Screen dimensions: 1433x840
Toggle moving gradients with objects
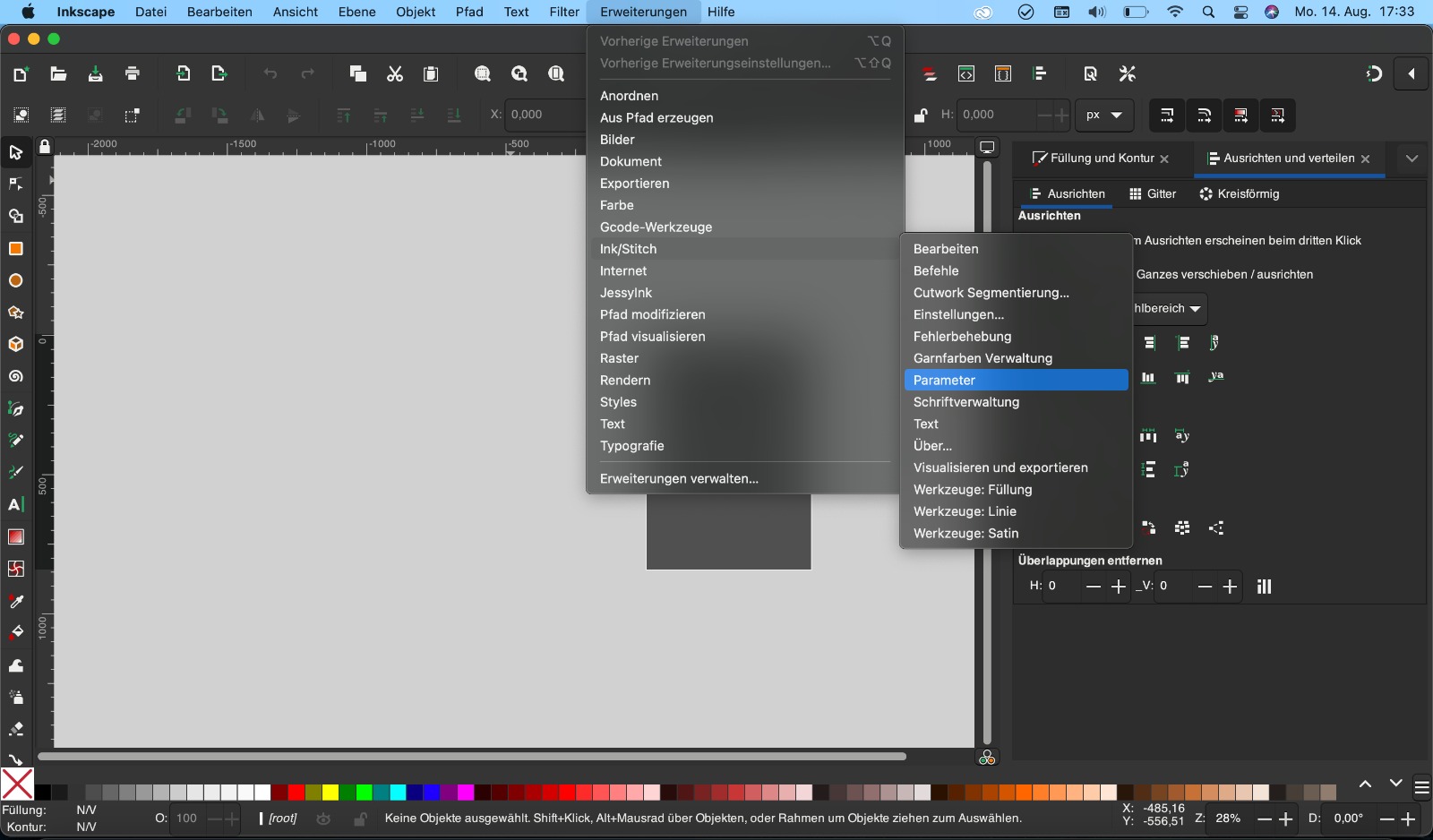pyautogui.click(x=1240, y=116)
